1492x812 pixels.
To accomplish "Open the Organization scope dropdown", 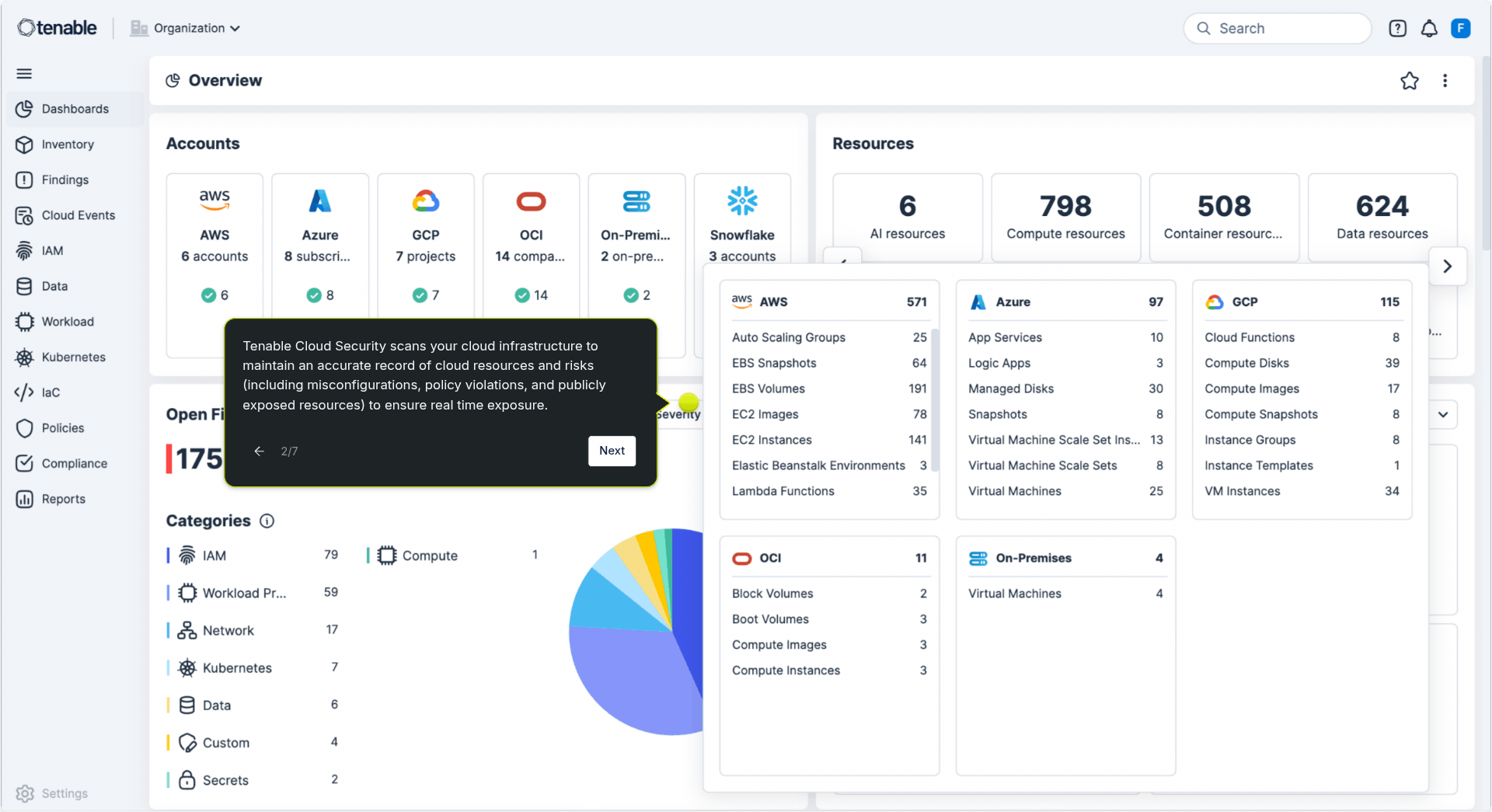I will (x=186, y=28).
